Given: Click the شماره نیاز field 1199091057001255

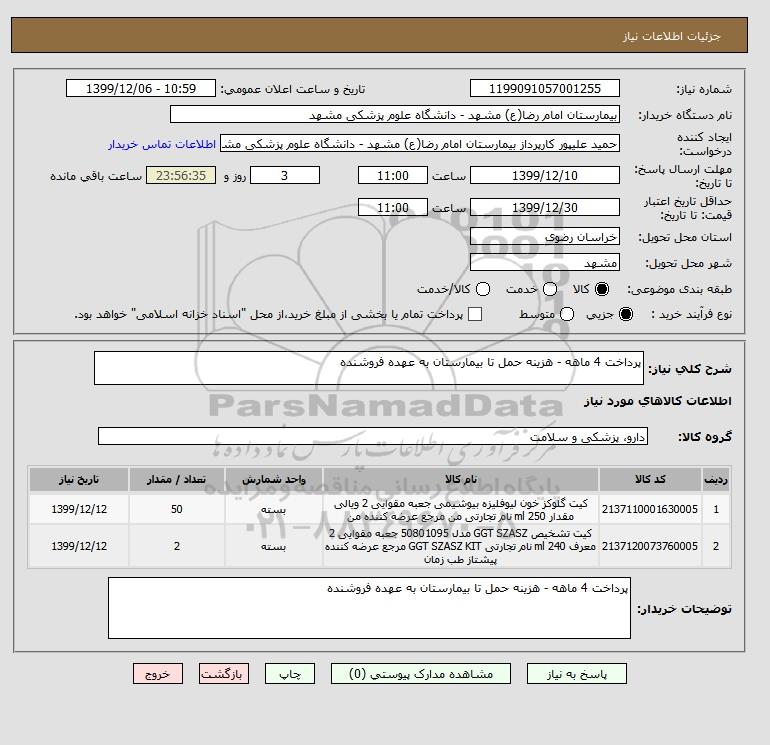Looking at the screenshot, I should click(545, 88).
